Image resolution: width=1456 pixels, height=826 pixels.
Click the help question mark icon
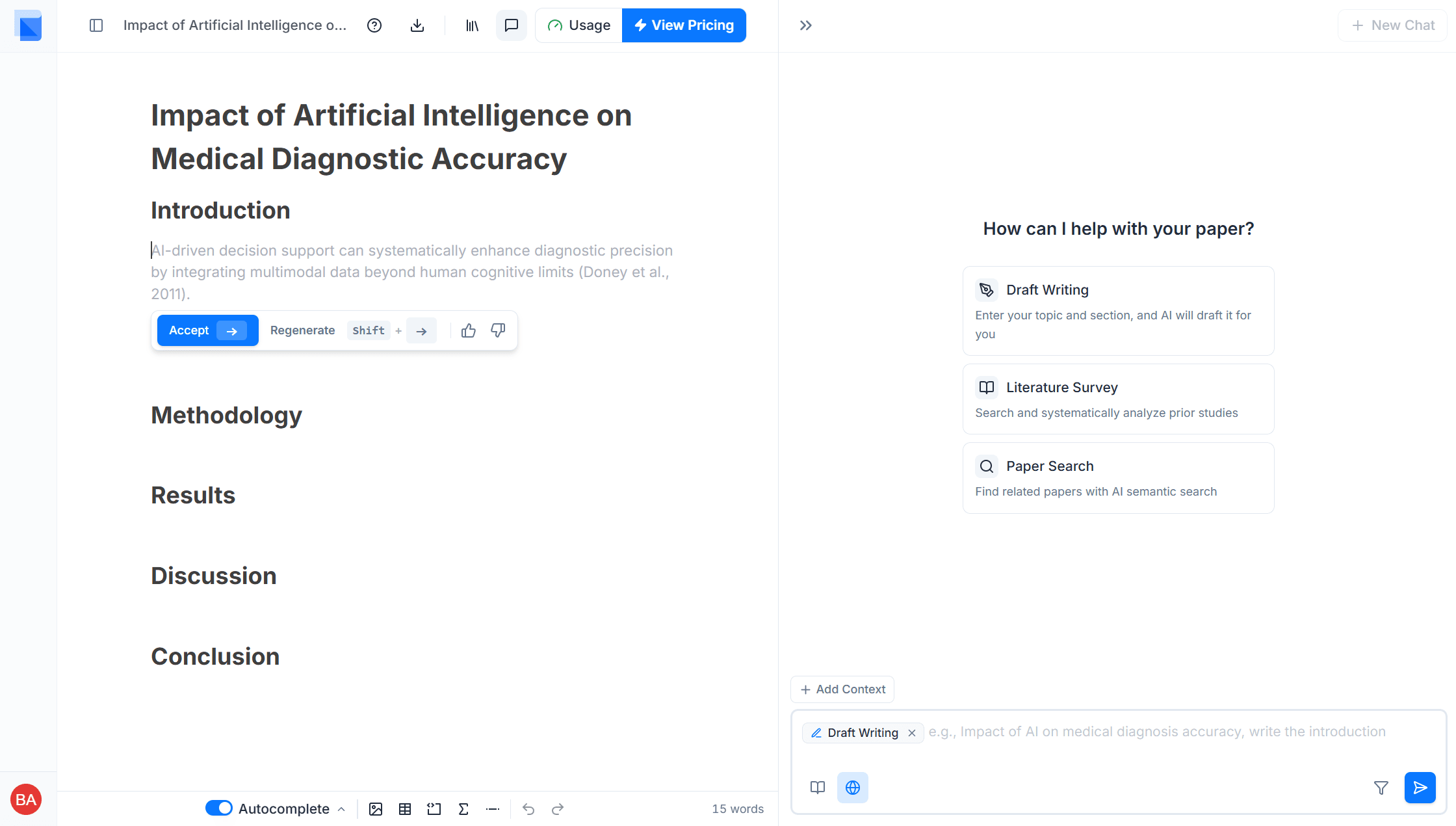[374, 25]
